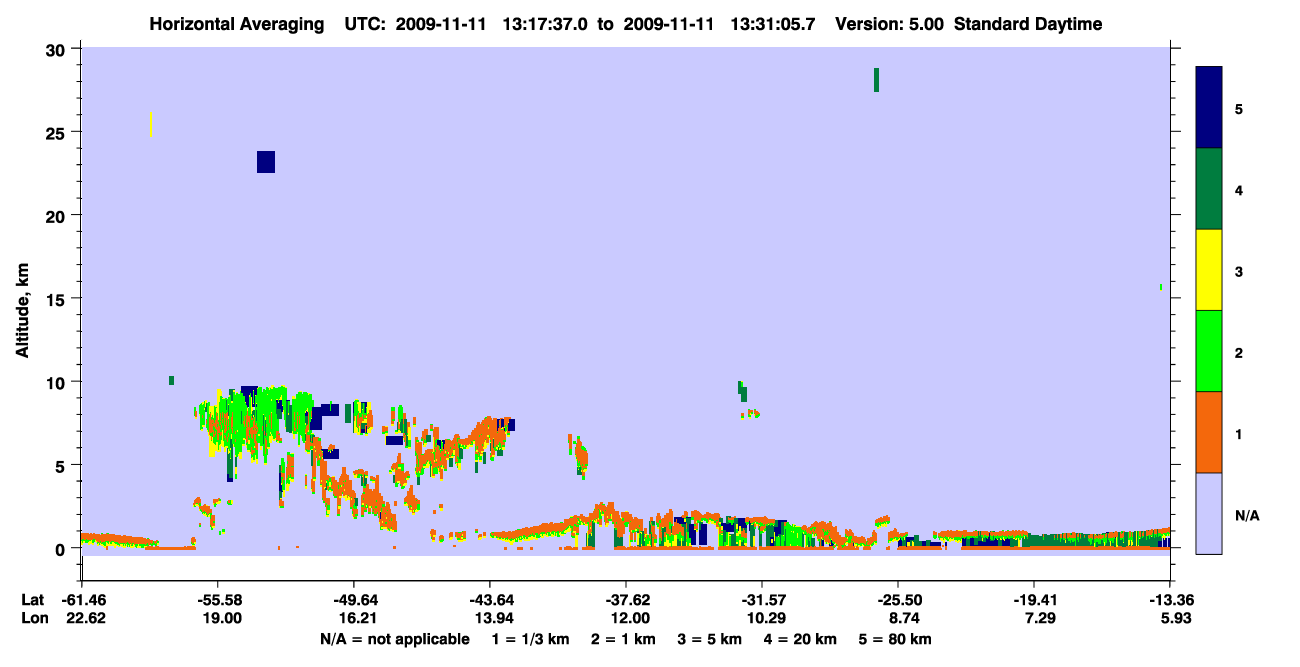
Task: Click latitude value -55.58
Action: click(x=217, y=600)
